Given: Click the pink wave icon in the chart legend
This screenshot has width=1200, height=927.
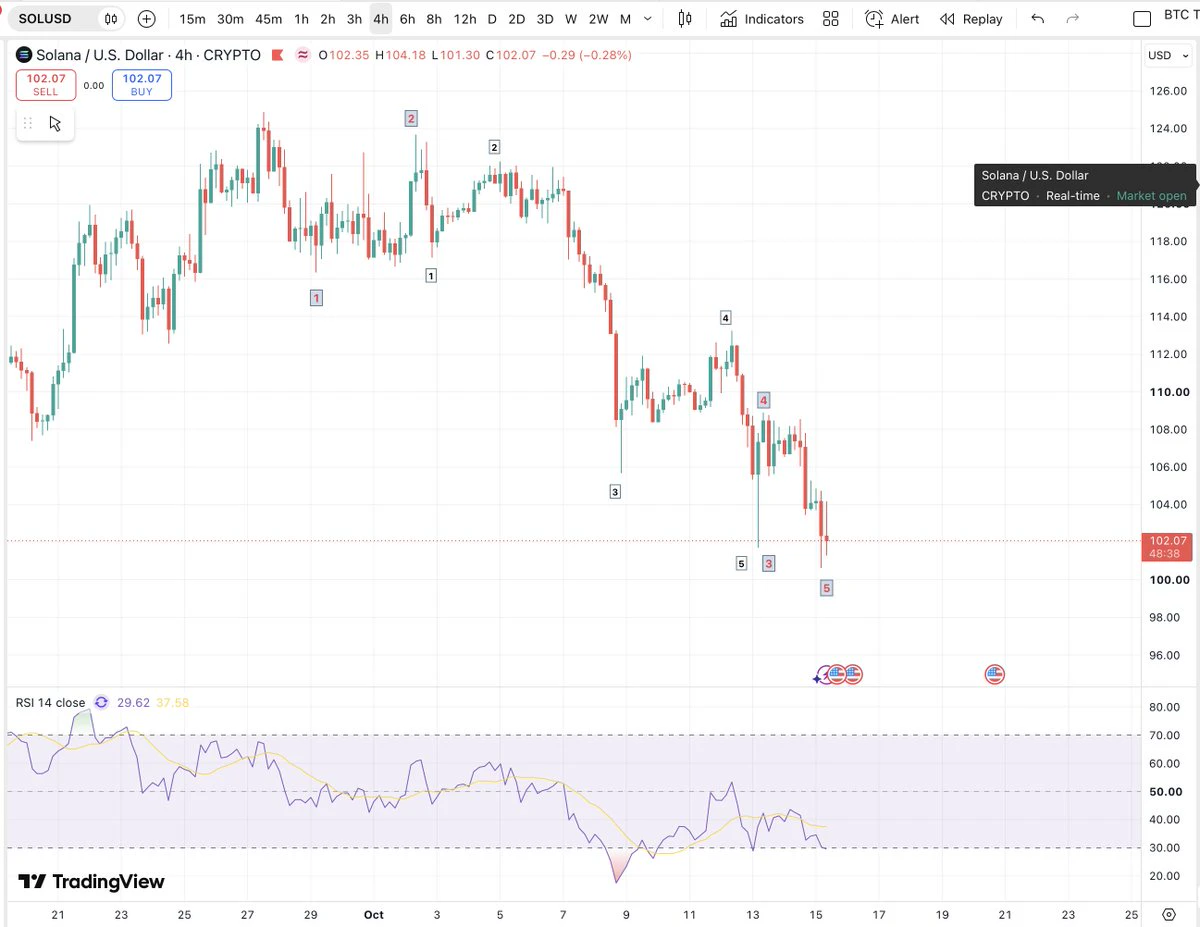Looking at the screenshot, I should (302, 55).
